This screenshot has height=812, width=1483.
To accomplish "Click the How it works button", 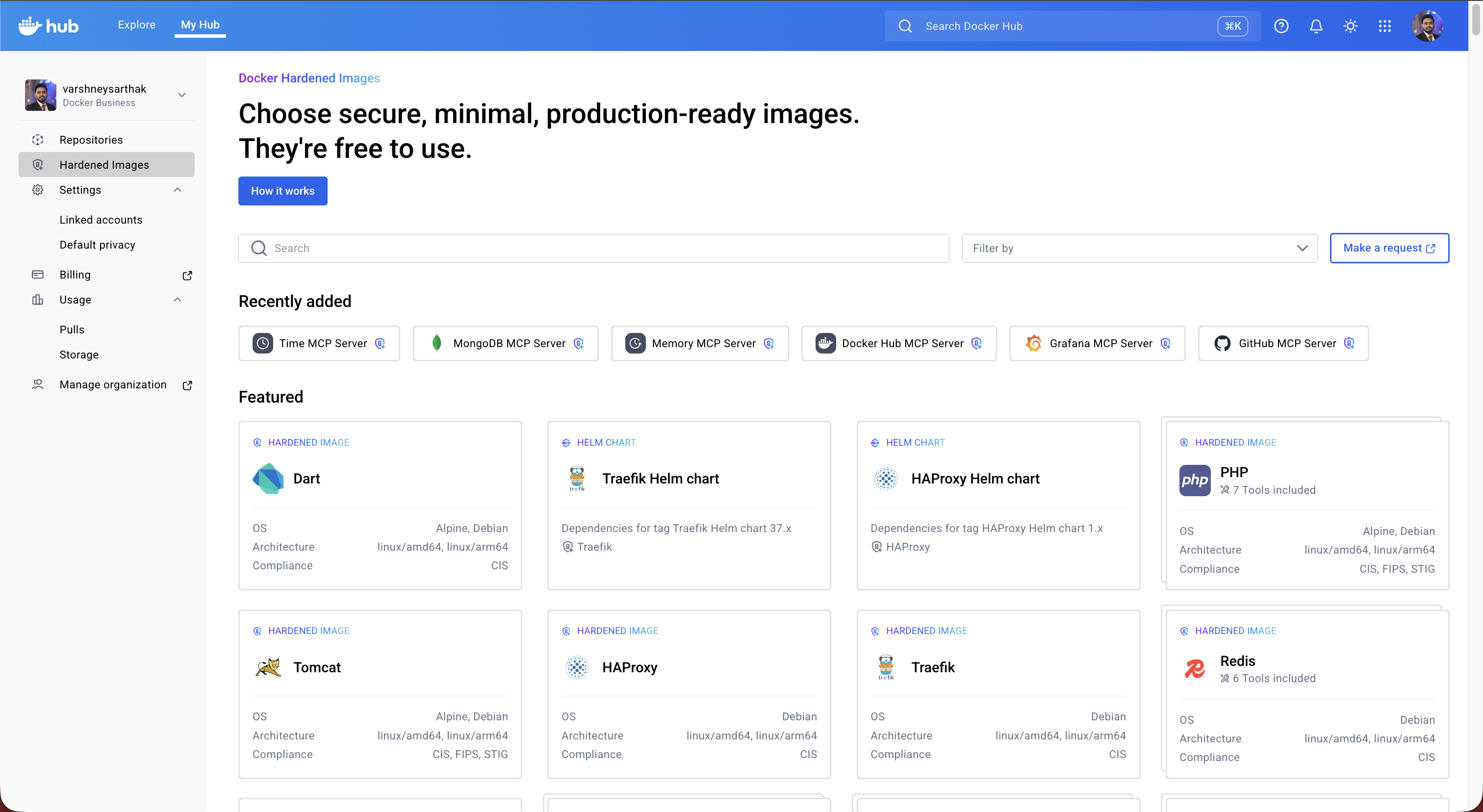I will coord(282,191).
